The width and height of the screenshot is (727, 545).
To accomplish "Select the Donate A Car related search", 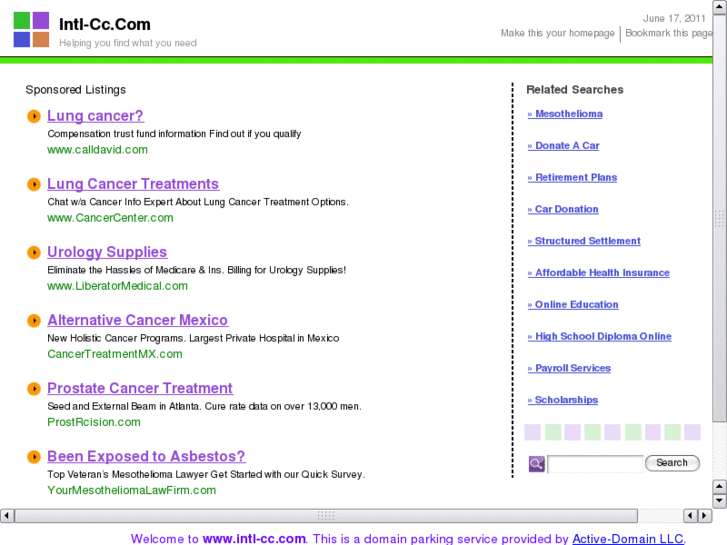I will tap(563, 146).
